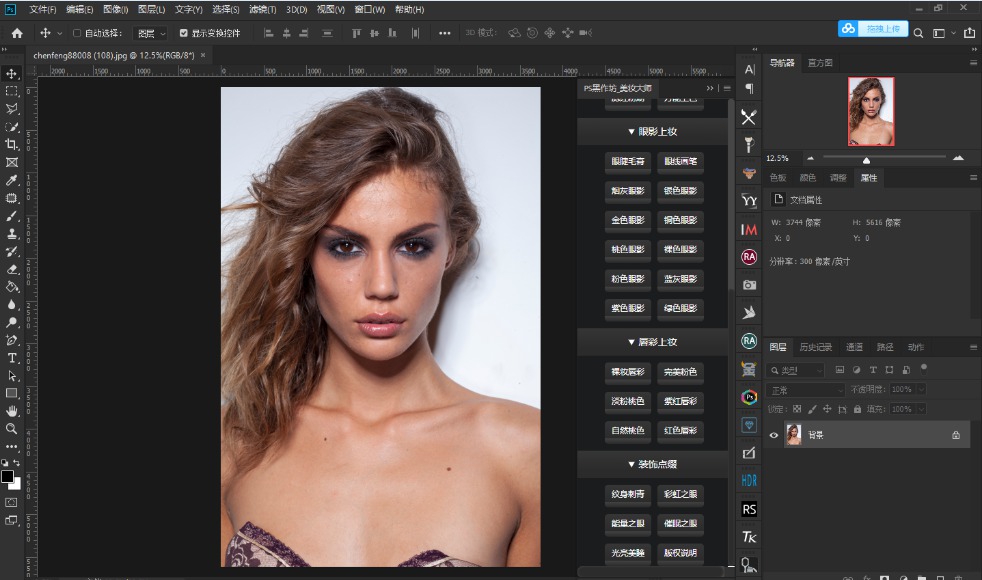Screen dimensions: 982x580
Task: Toggle the layer filter on/off switch
Action: coord(923,368)
